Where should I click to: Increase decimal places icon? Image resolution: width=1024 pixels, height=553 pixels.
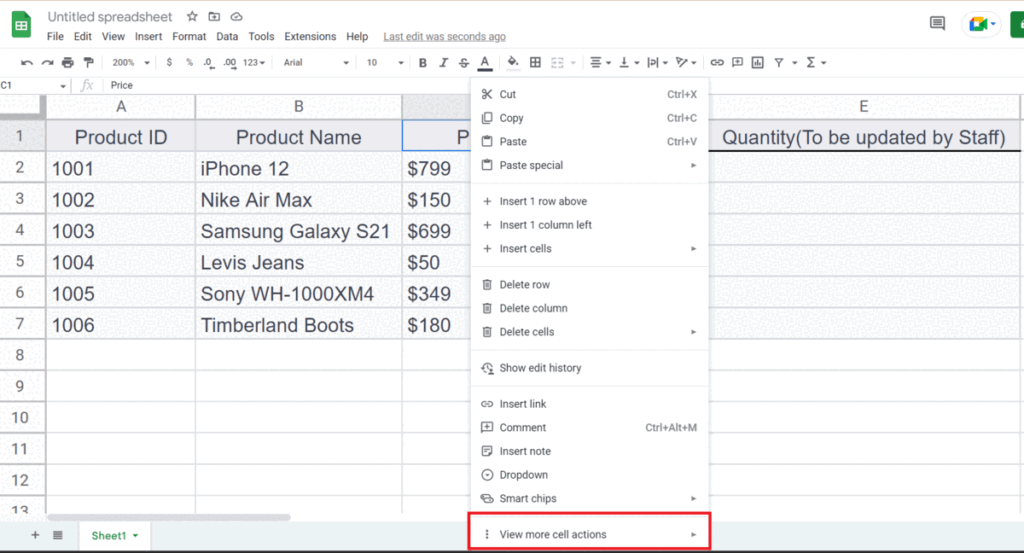pyautogui.click(x=229, y=63)
